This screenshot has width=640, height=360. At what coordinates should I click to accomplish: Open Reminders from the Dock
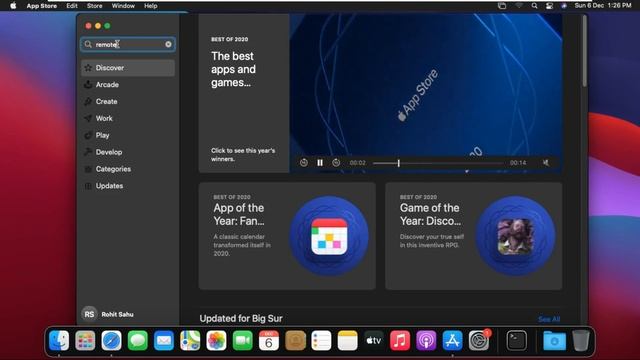321,340
